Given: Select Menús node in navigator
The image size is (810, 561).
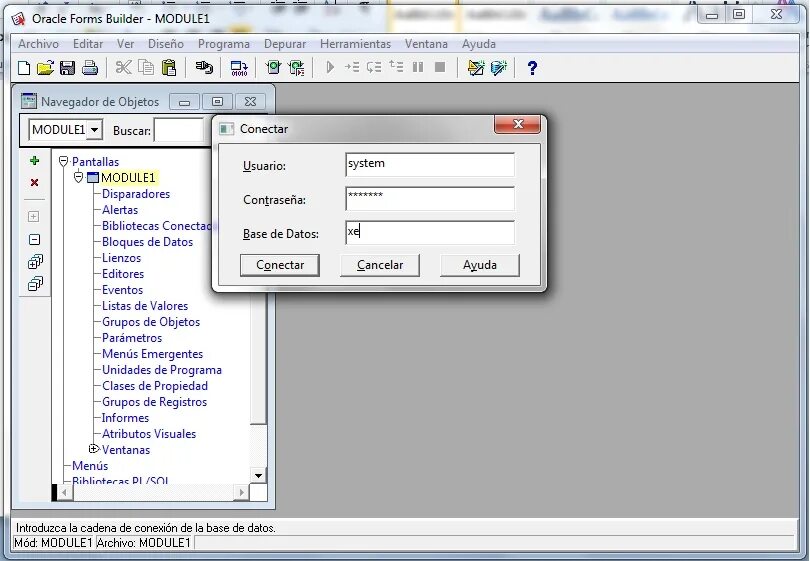Looking at the screenshot, I should [x=90, y=466].
